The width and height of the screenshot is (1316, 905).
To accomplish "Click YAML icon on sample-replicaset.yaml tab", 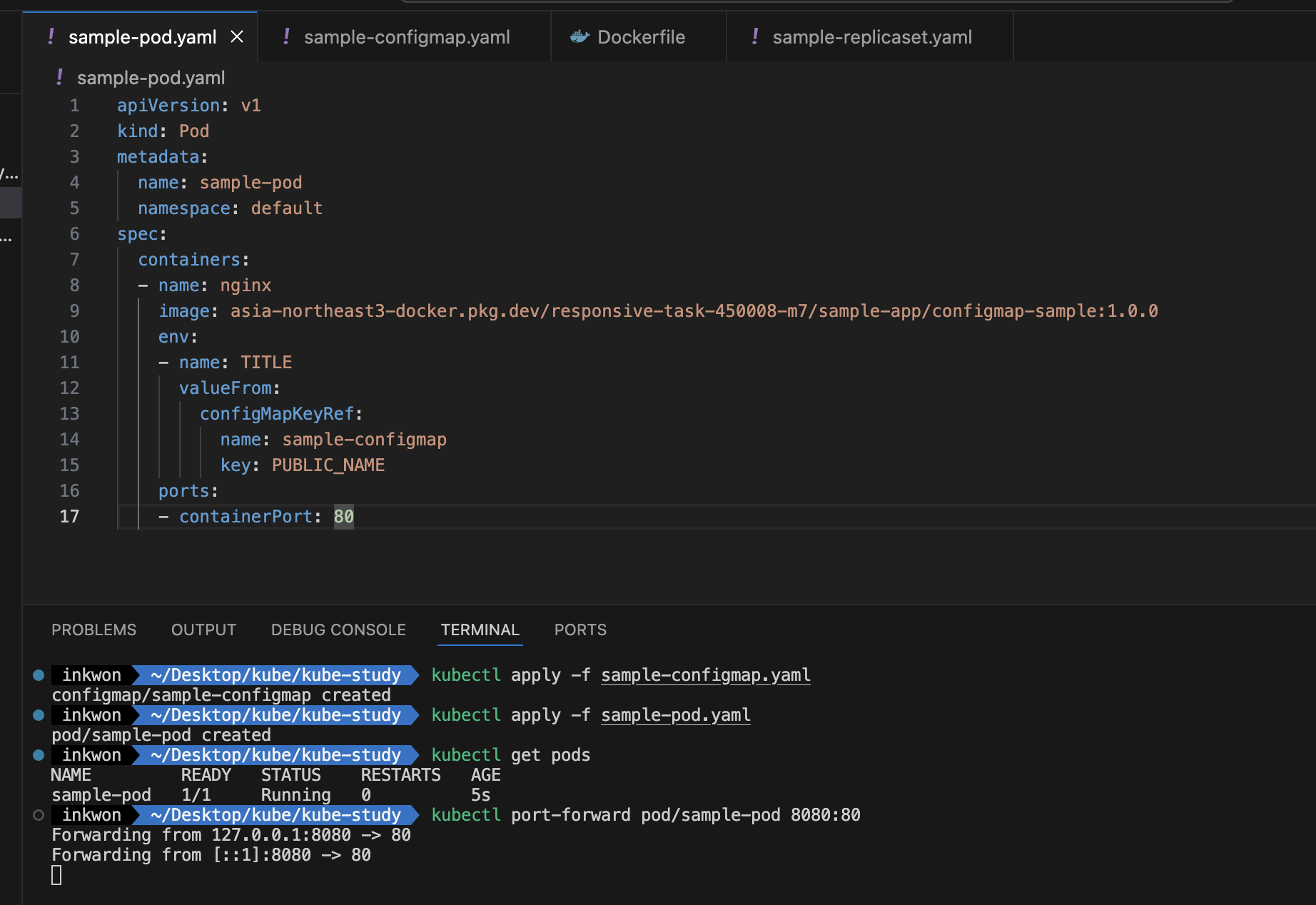I will [755, 36].
